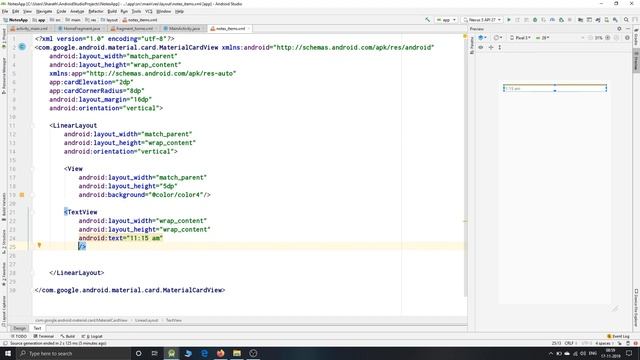Open File Explorer from taskbar

[x=237, y=353]
